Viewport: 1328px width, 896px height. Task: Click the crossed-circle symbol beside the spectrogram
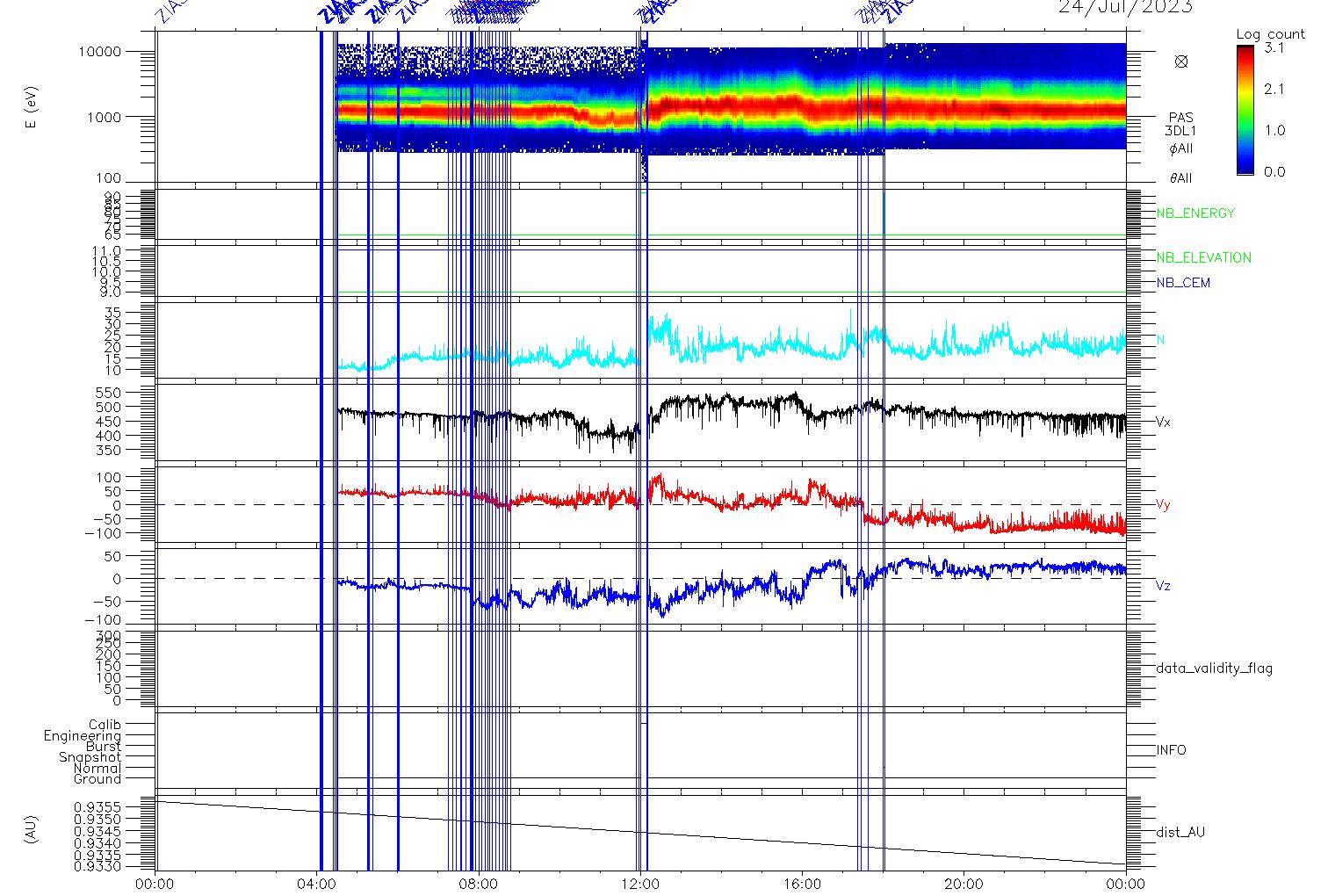[x=1181, y=61]
